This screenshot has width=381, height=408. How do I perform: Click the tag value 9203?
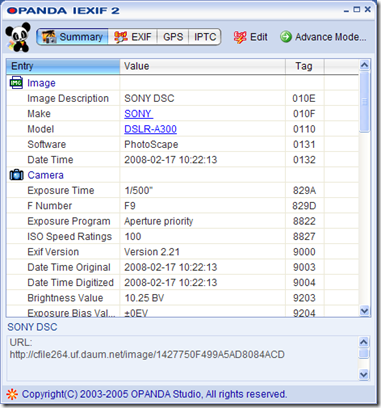click(x=304, y=298)
